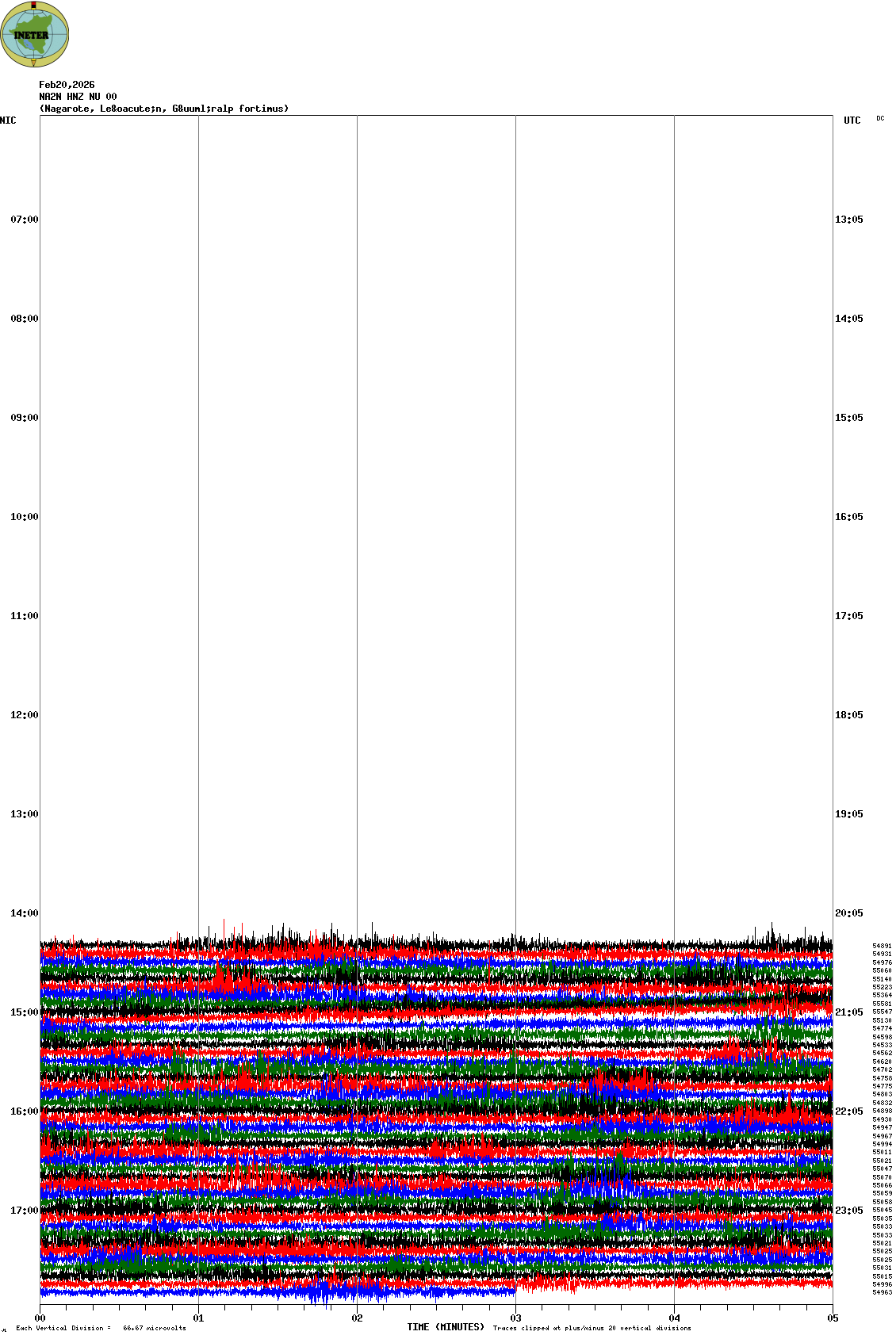The image size is (896, 1339).
Task: Click the 17:00 local time label
Action: click(x=24, y=1211)
